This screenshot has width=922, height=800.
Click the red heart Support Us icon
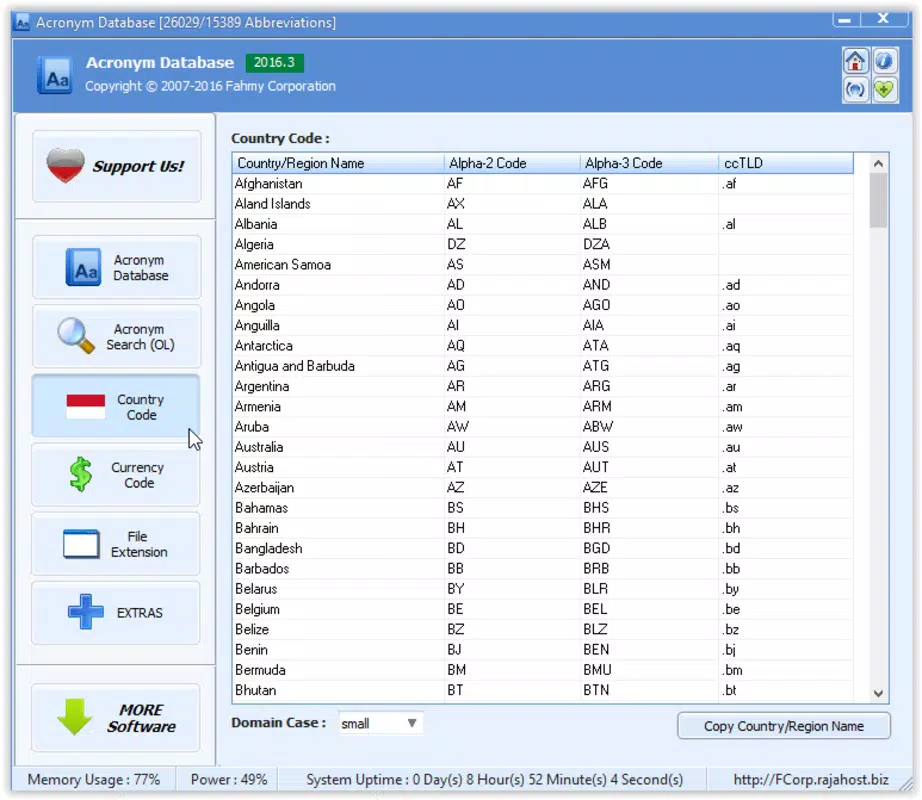pos(65,166)
